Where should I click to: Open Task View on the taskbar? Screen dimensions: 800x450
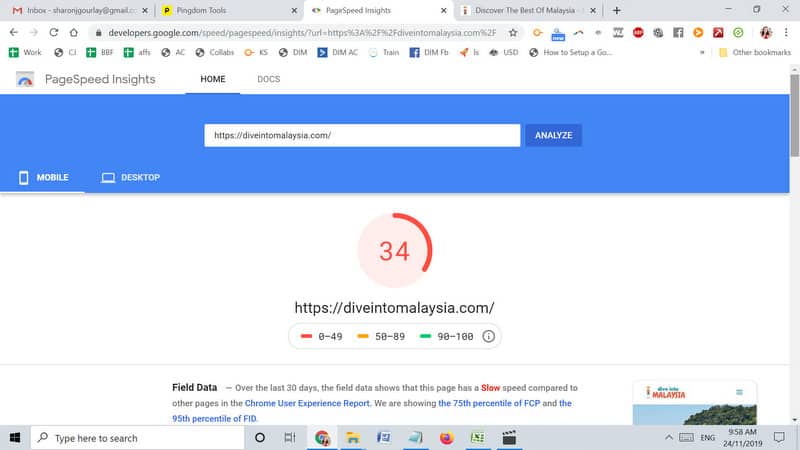tap(290, 438)
